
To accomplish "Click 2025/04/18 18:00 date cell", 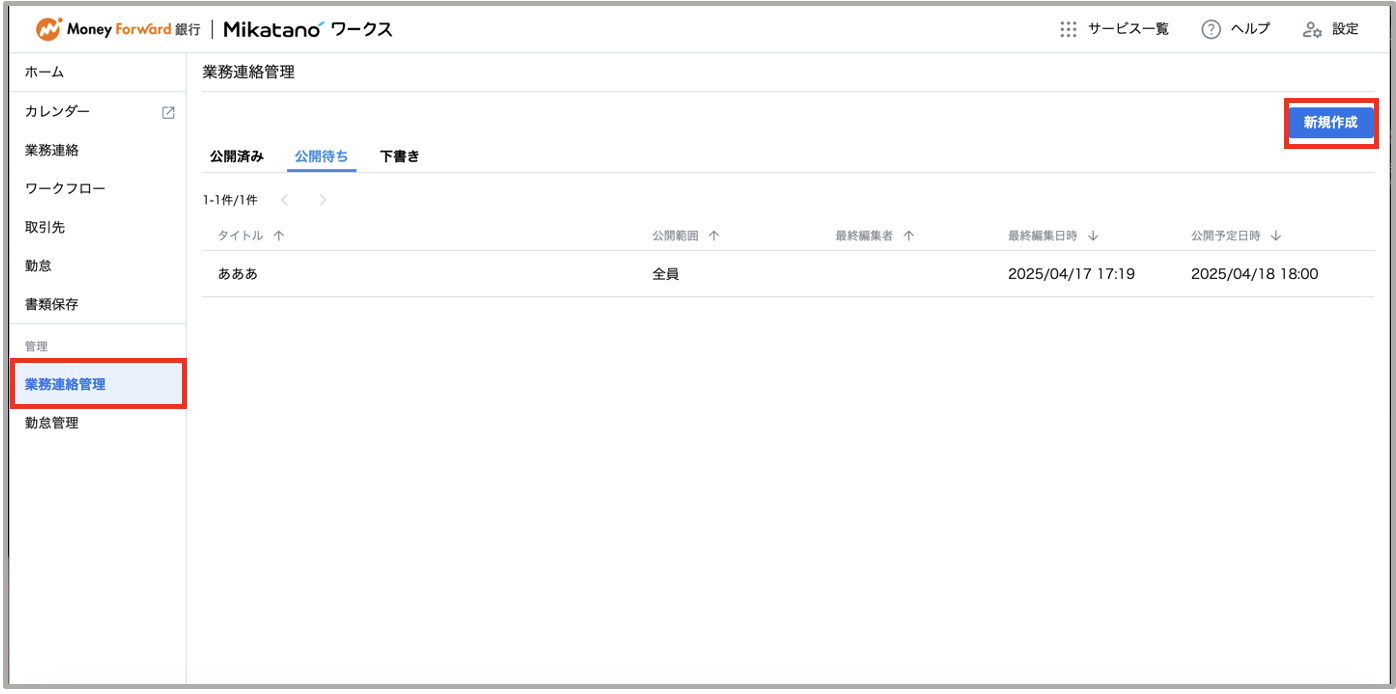I will pos(1254,273).
